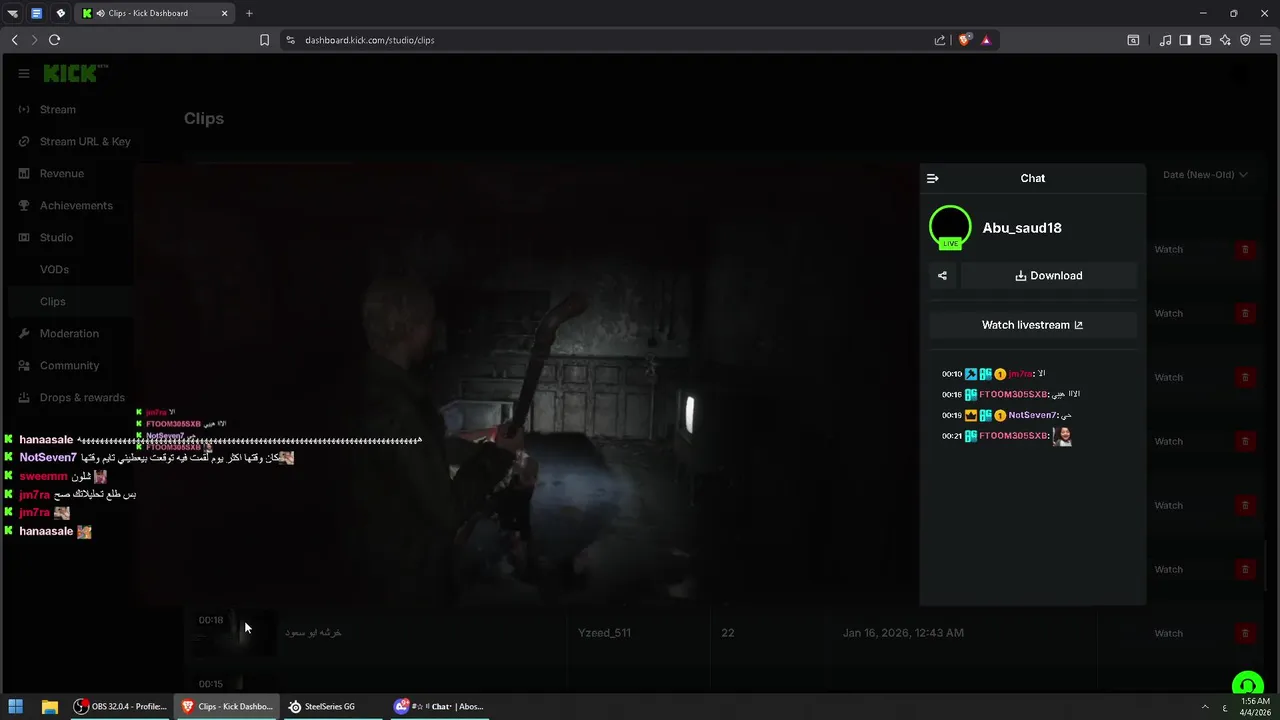Open the Achievements sidebar item
The image size is (1280, 720).
coord(76,205)
